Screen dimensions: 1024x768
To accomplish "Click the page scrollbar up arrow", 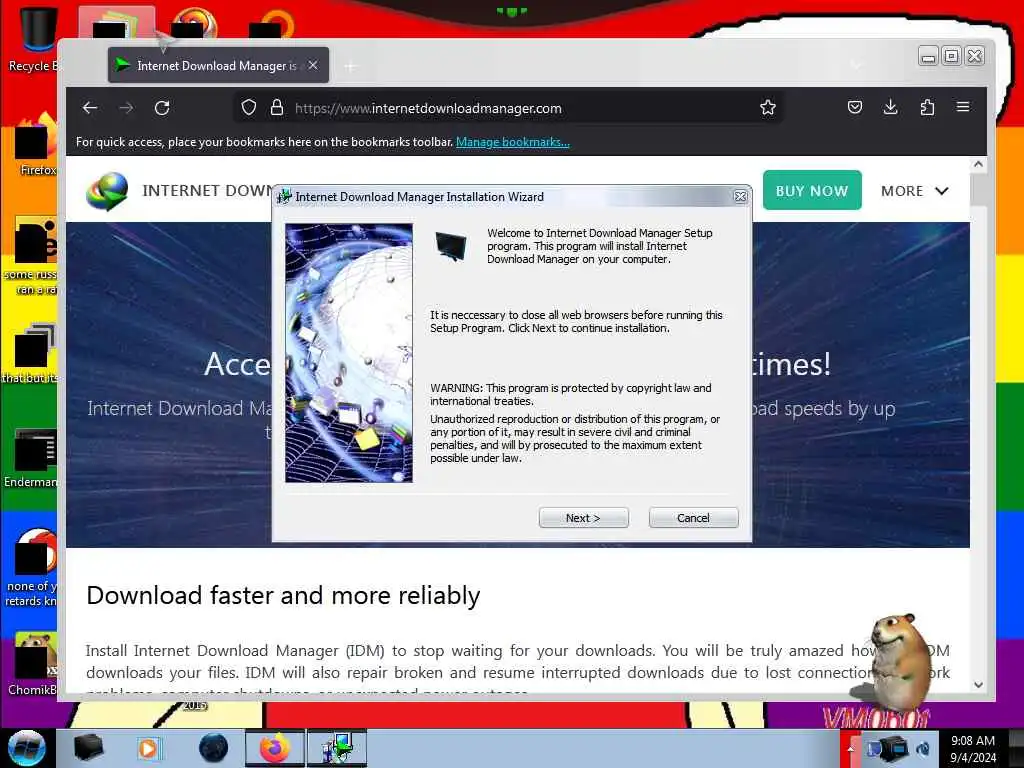I will point(978,165).
